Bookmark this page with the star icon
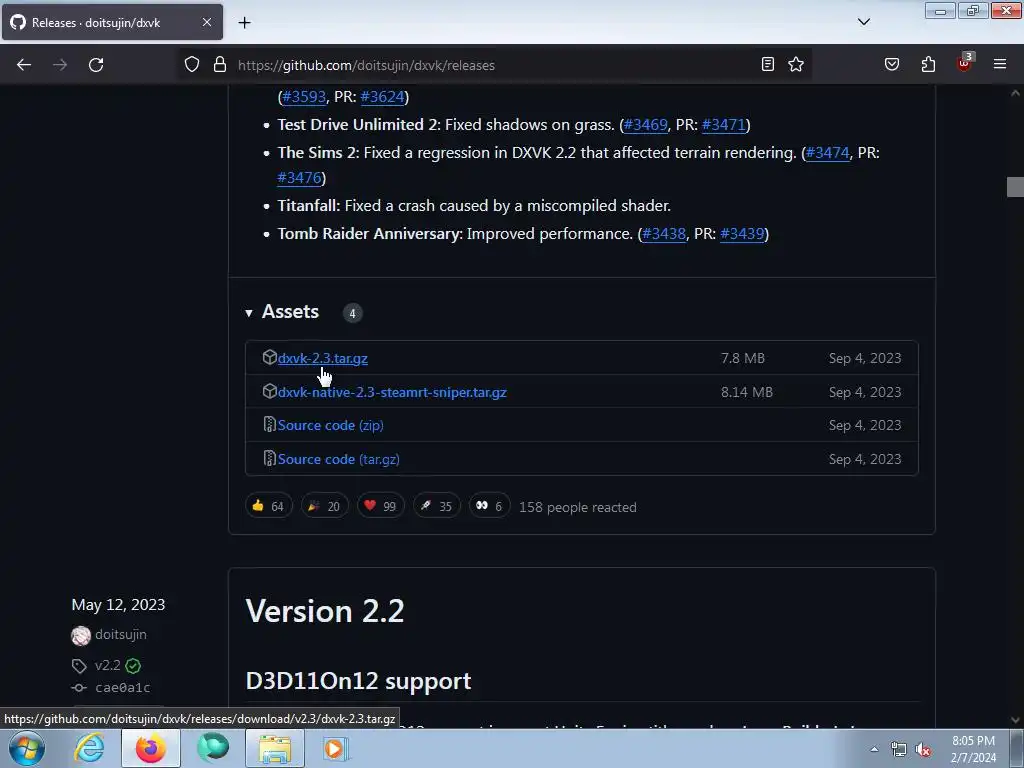1024x768 pixels. [x=795, y=64]
